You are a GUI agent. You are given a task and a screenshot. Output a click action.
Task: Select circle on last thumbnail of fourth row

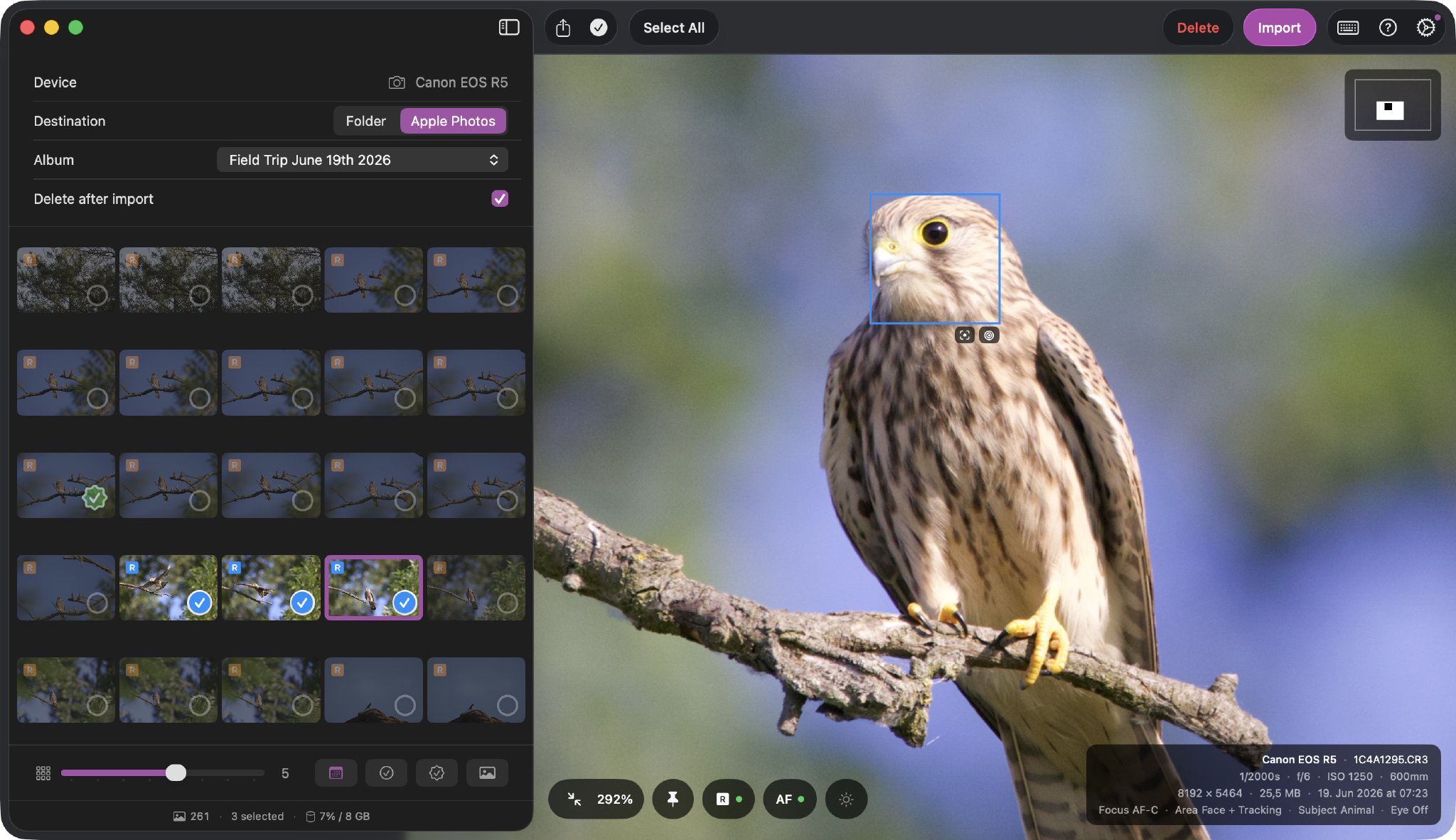tap(508, 603)
